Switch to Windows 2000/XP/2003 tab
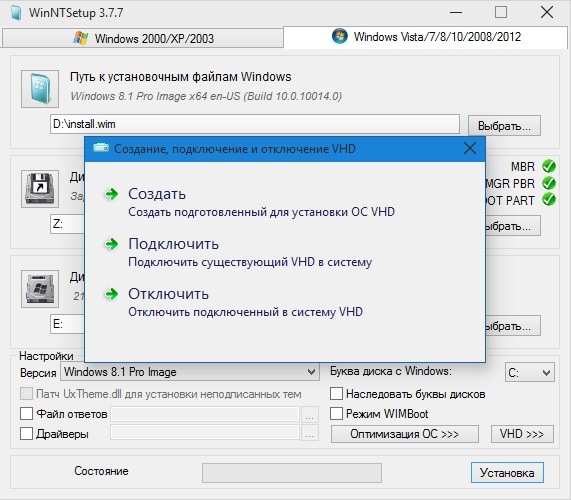This screenshot has height=500, width=571. pos(143,38)
